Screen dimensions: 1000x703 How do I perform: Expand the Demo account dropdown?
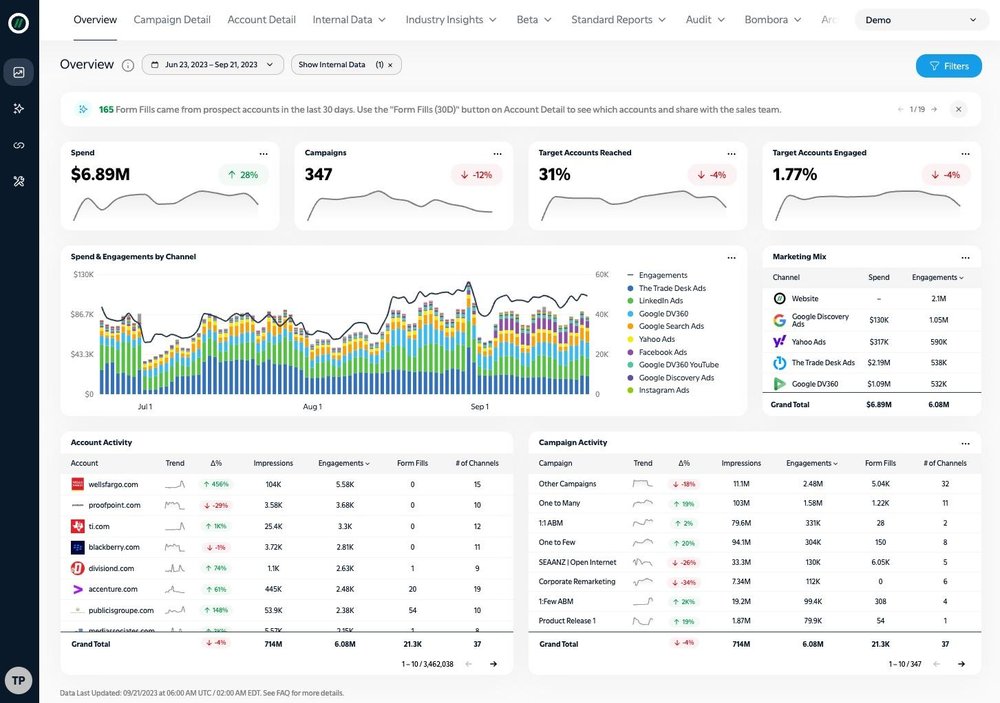point(920,20)
